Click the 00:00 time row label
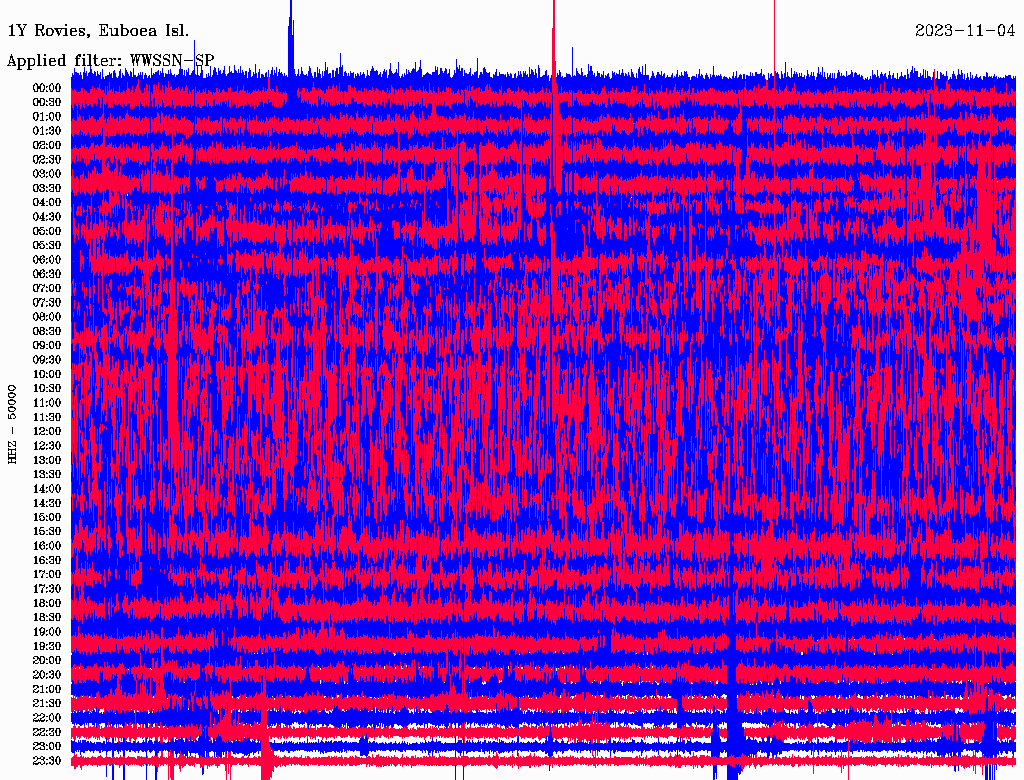The image size is (1024, 780). (47, 88)
